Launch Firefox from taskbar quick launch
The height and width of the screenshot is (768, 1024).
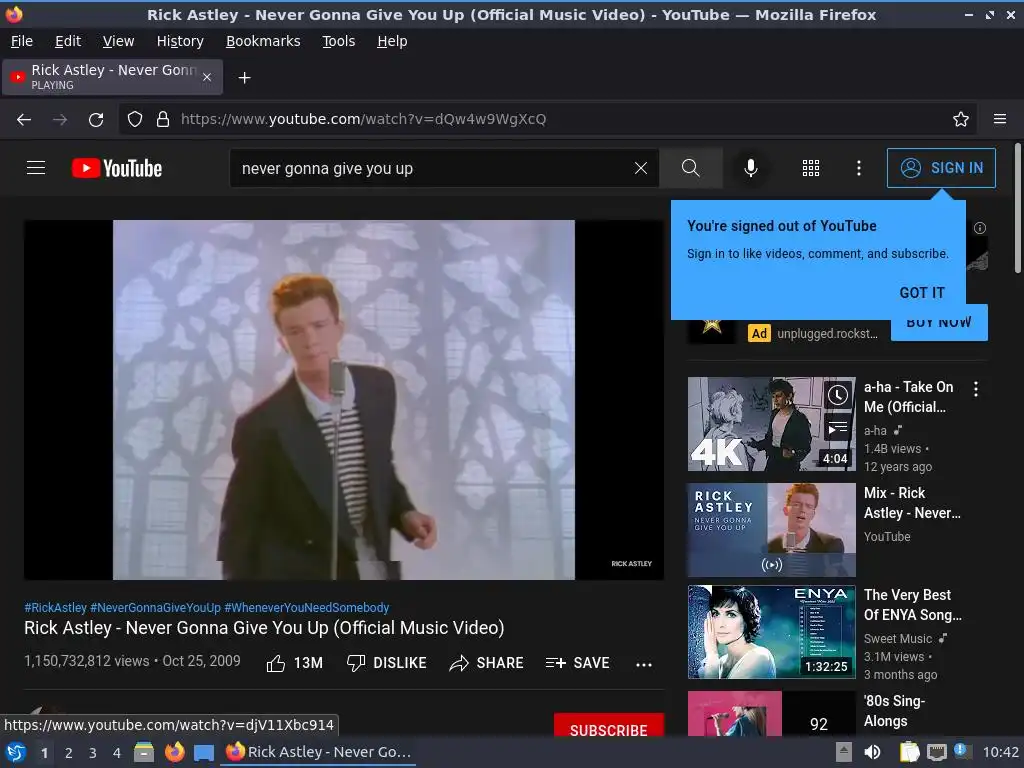pyautogui.click(x=174, y=752)
